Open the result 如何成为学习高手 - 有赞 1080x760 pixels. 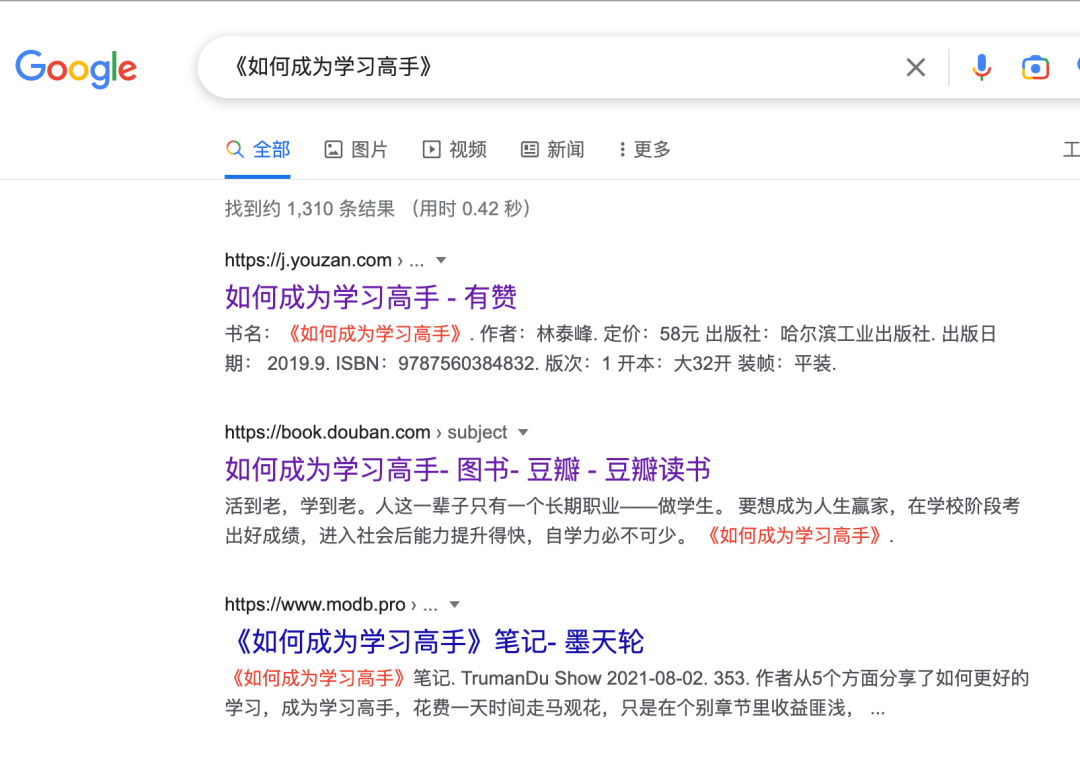tap(371, 297)
